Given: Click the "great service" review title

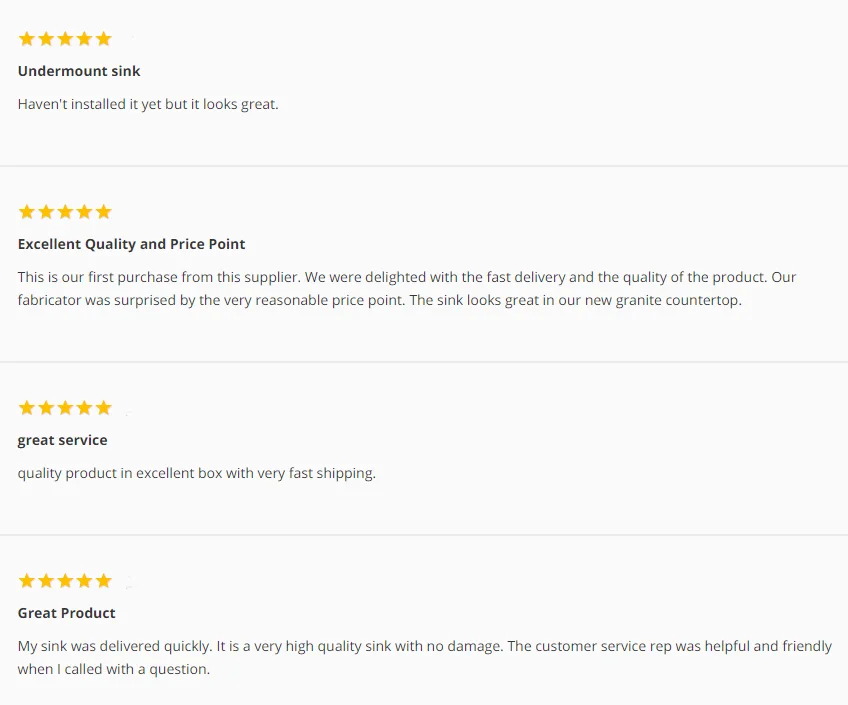Looking at the screenshot, I should (x=62, y=440).
